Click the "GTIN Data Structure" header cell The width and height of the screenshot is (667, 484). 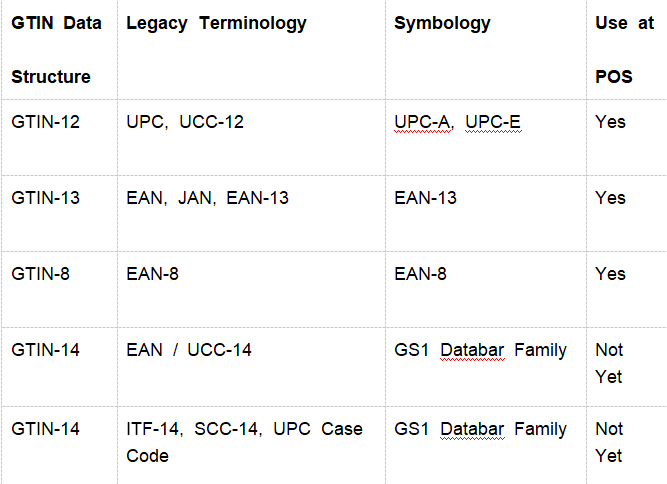point(57,50)
